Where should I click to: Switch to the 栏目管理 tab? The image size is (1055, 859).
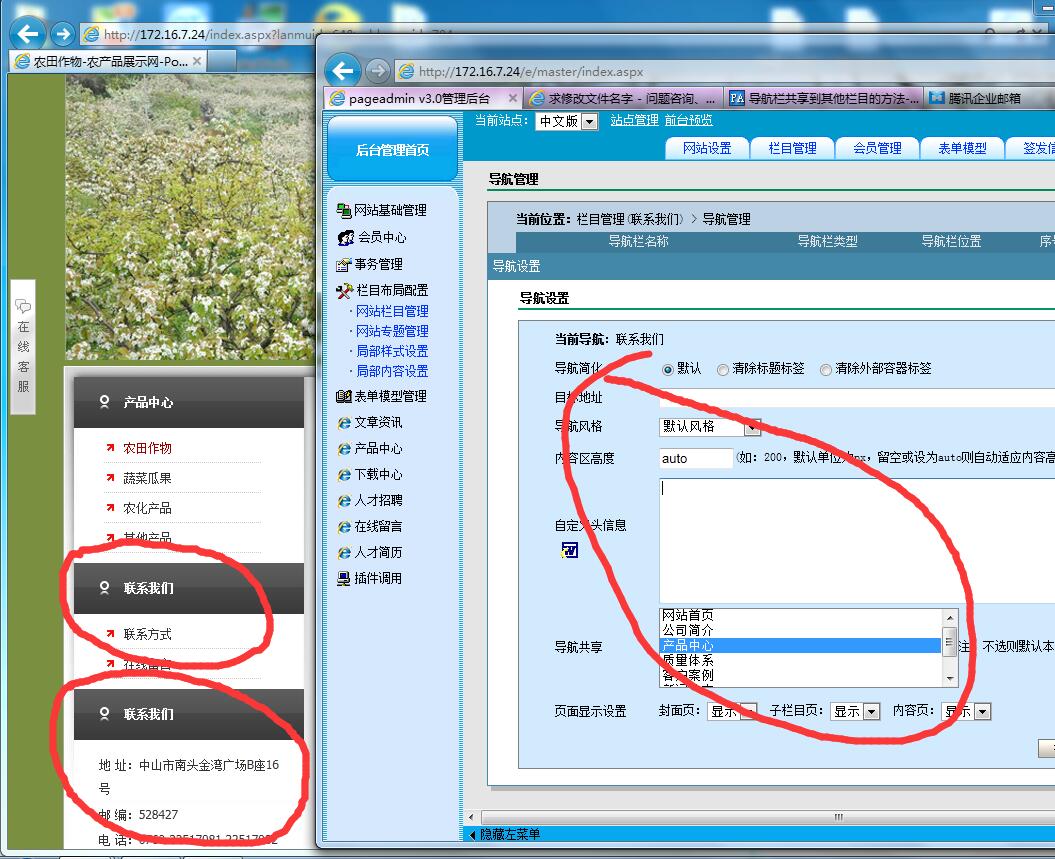792,148
